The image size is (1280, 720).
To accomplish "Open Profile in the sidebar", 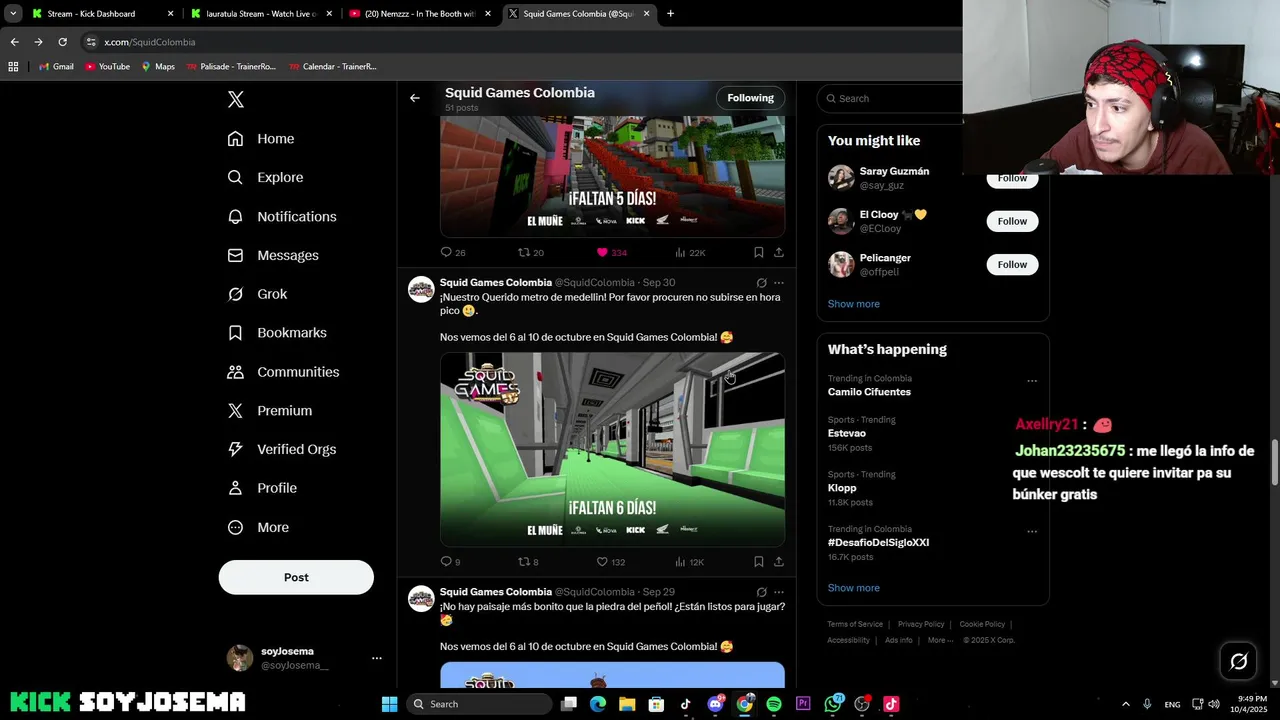I will click(262, 488).
